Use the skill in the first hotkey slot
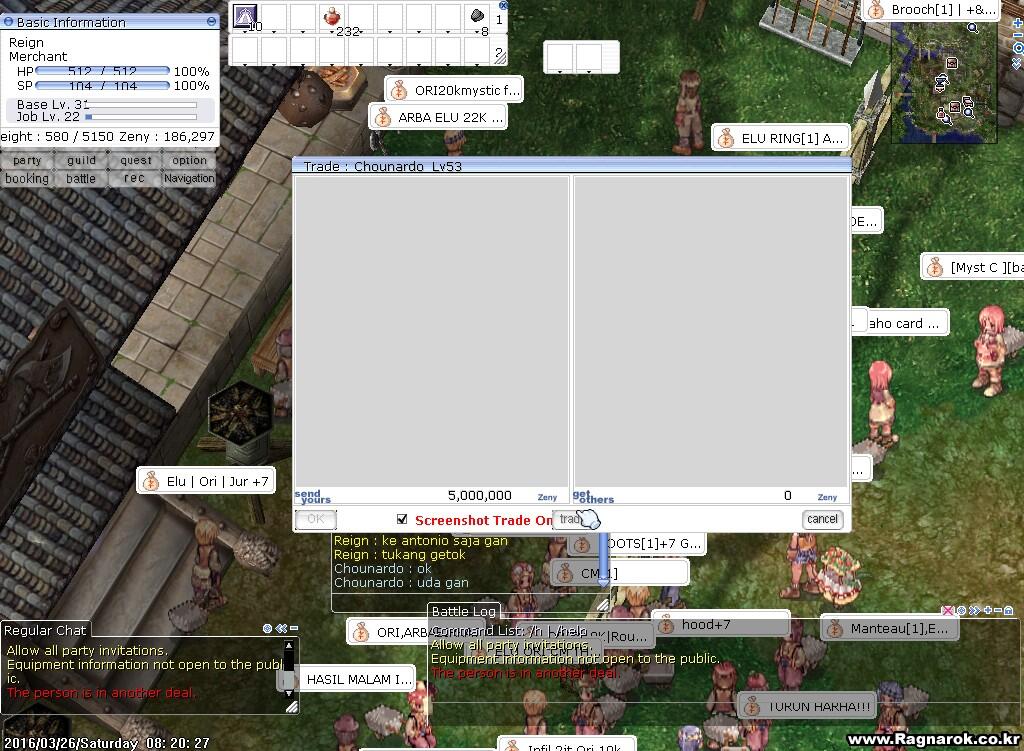 [x=246, y=16]
